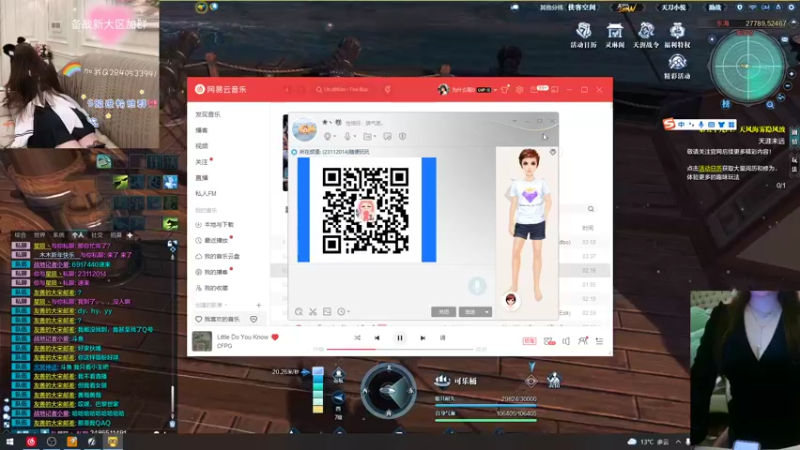Mute volume in NetEase player bar
Image resolution: width=800 pixels, height=450 pixels.
point(566,341)
